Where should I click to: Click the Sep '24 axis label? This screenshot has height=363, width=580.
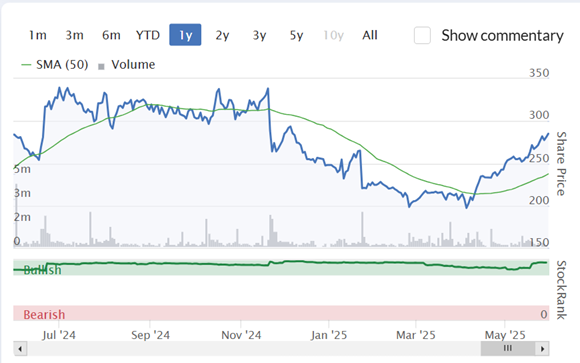pos(151,335)
